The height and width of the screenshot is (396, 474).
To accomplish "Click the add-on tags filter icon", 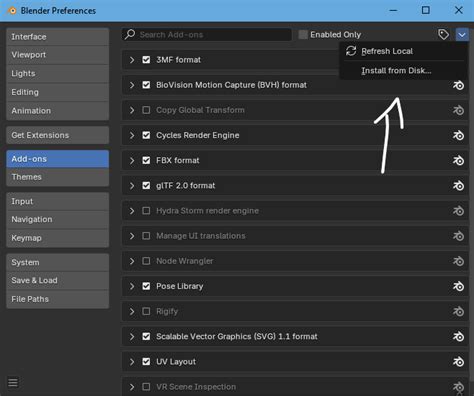I will coord(443,34).
